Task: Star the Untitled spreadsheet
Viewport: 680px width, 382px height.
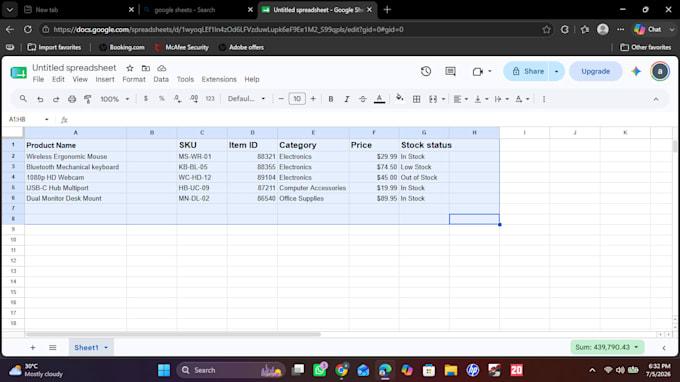Action: pos(130,68)
